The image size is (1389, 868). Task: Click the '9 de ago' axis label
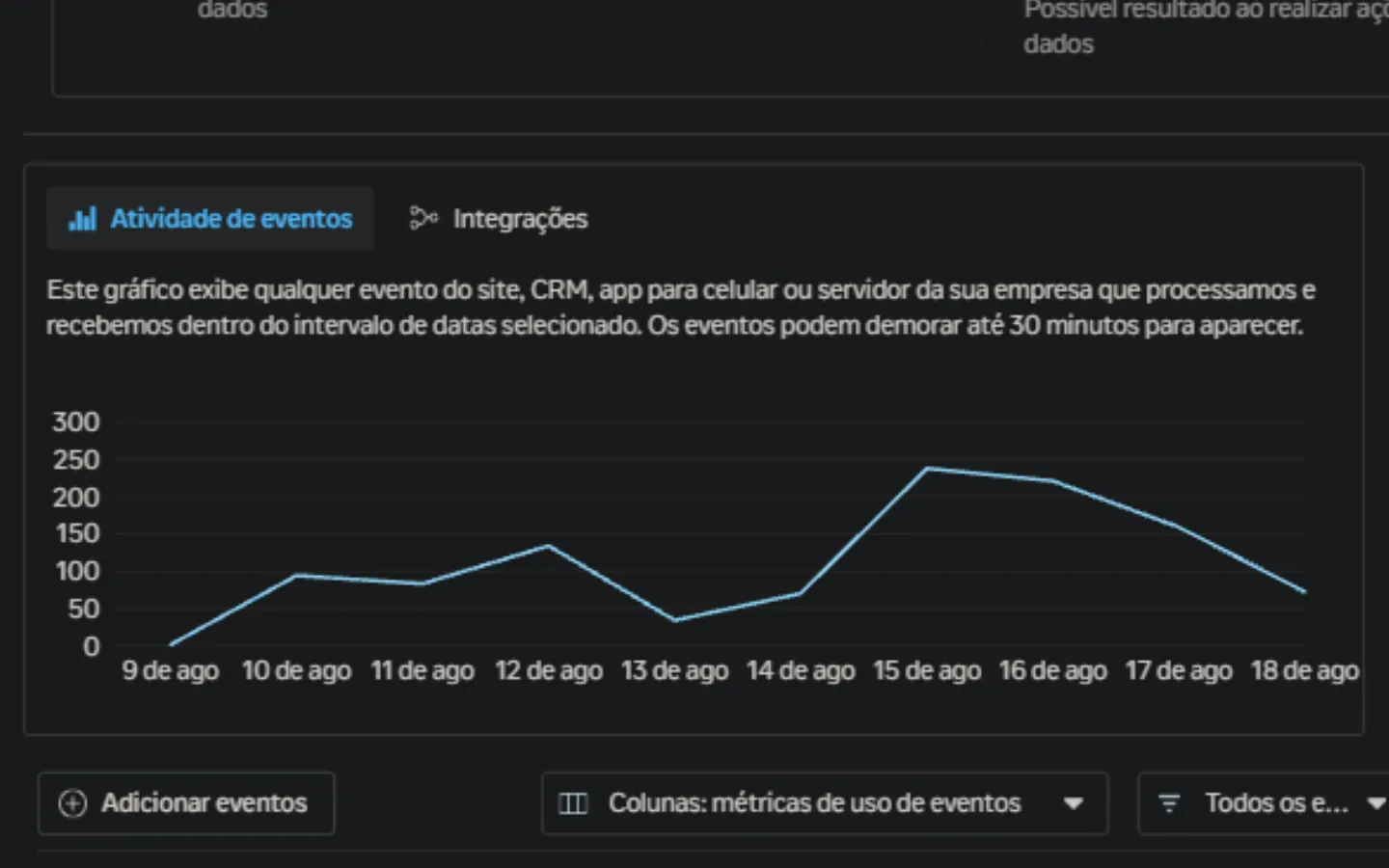pyautogui.click(x=171, y=671)
